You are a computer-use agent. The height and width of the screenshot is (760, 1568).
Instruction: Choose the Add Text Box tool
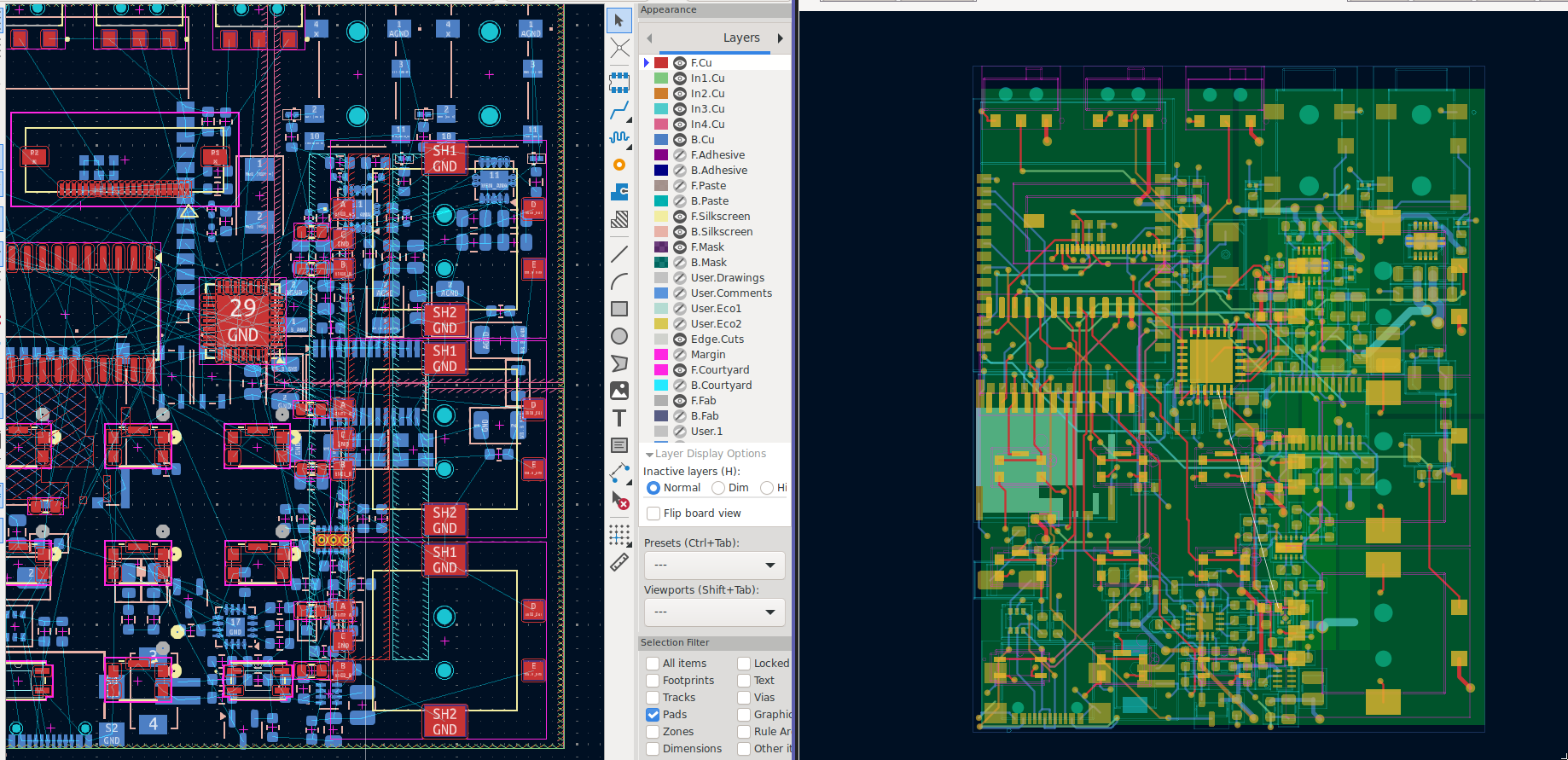(x=619, y=445)
